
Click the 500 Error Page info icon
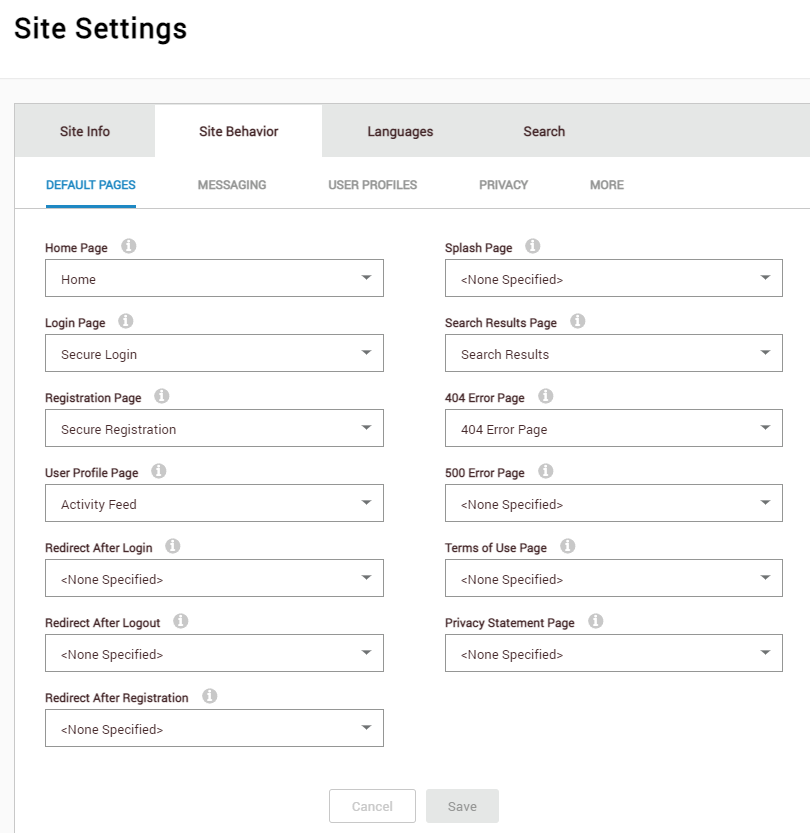pos(546,472)
